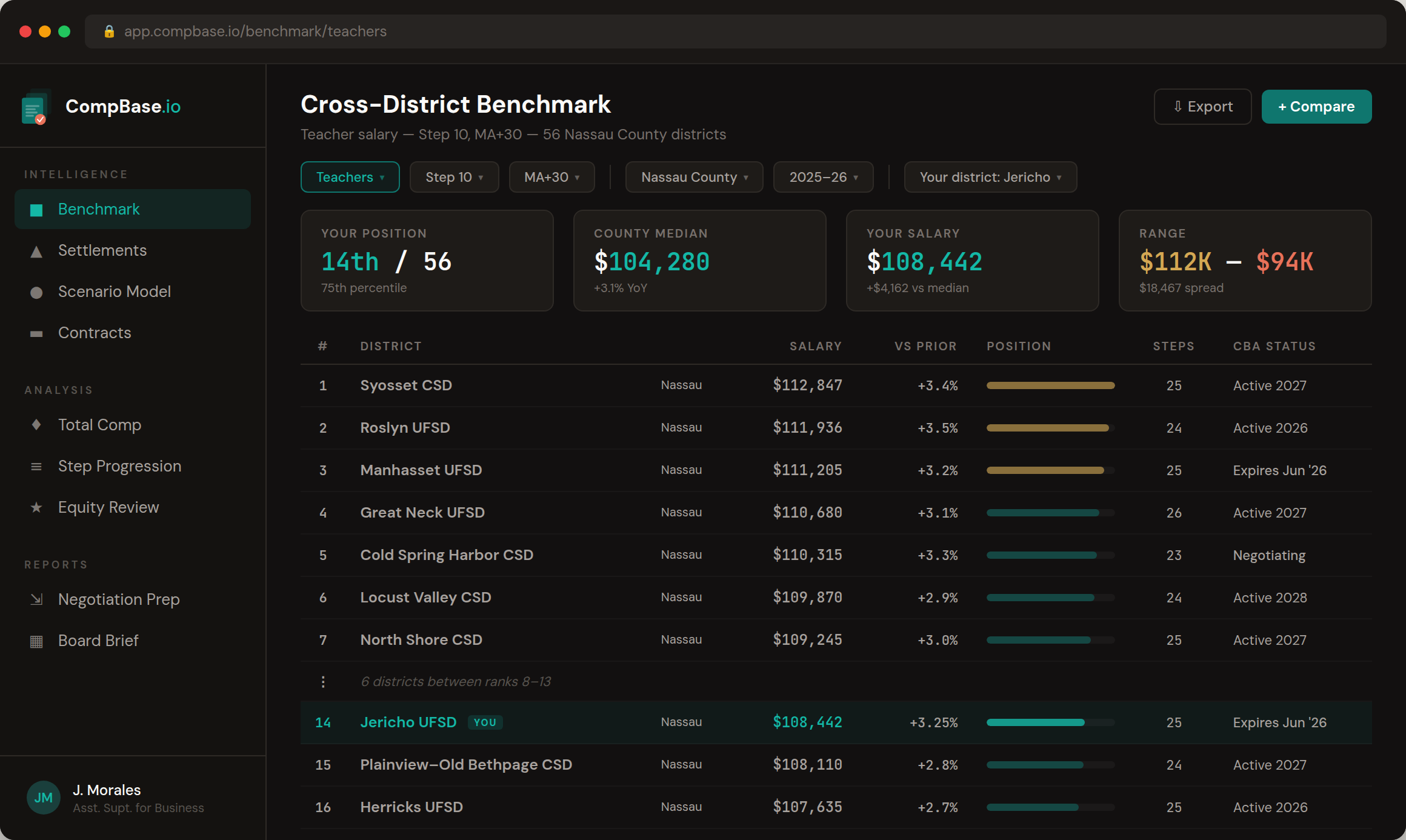Click the Scenario Model circle icon
1406x840 pixels.
[x=36, y=292]
